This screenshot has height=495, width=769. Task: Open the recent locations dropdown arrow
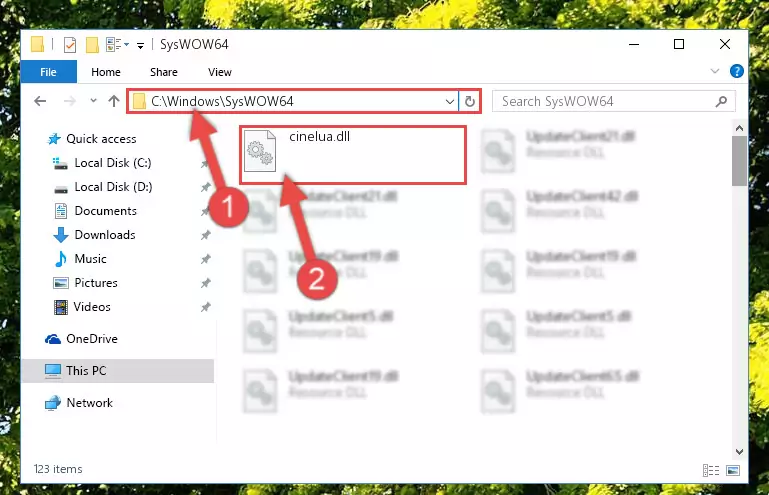click(93, 101)
